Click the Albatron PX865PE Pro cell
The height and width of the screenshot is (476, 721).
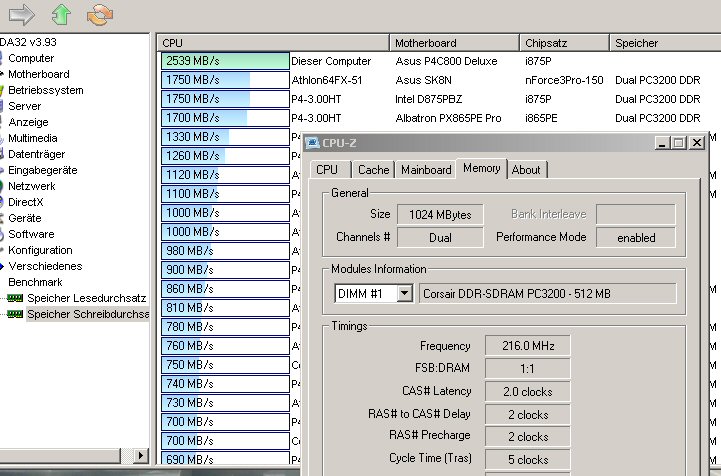[448, 118]
